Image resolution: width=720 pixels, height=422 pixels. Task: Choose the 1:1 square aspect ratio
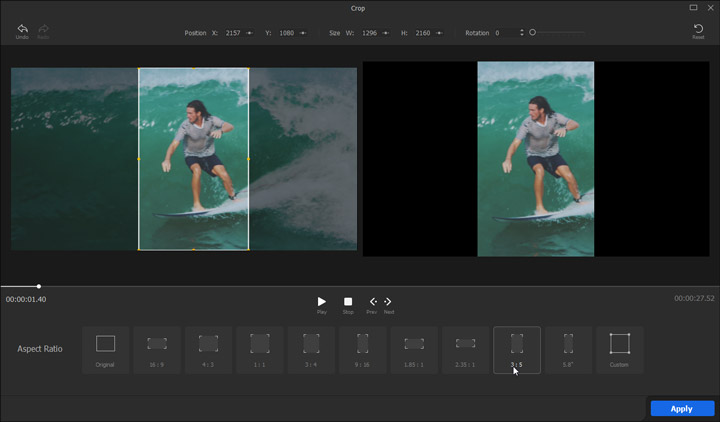pyautogui.click(x=259, y=350)
